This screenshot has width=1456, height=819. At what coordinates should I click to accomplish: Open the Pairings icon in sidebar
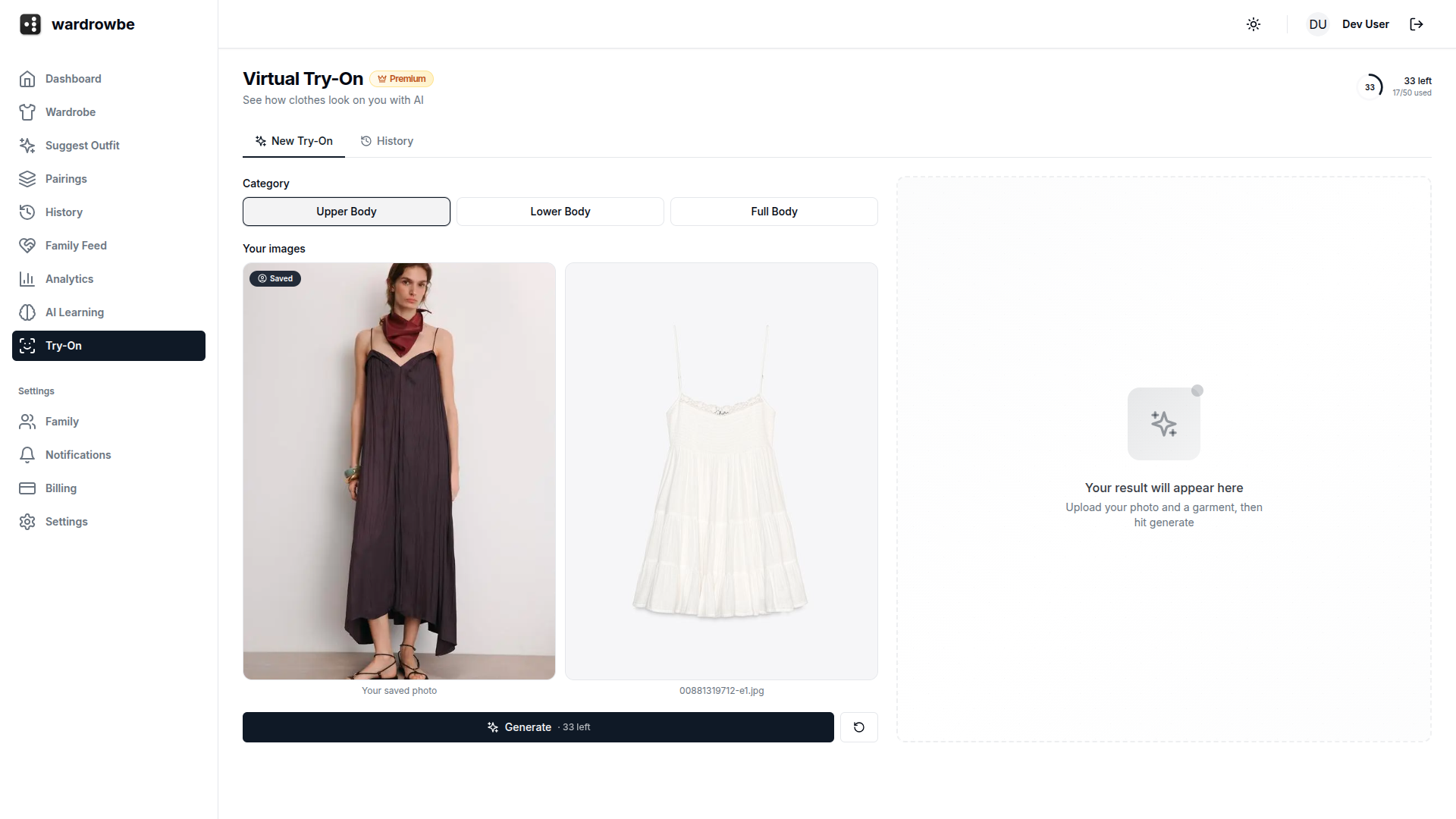pyautogui.click(x=27, y=178)
